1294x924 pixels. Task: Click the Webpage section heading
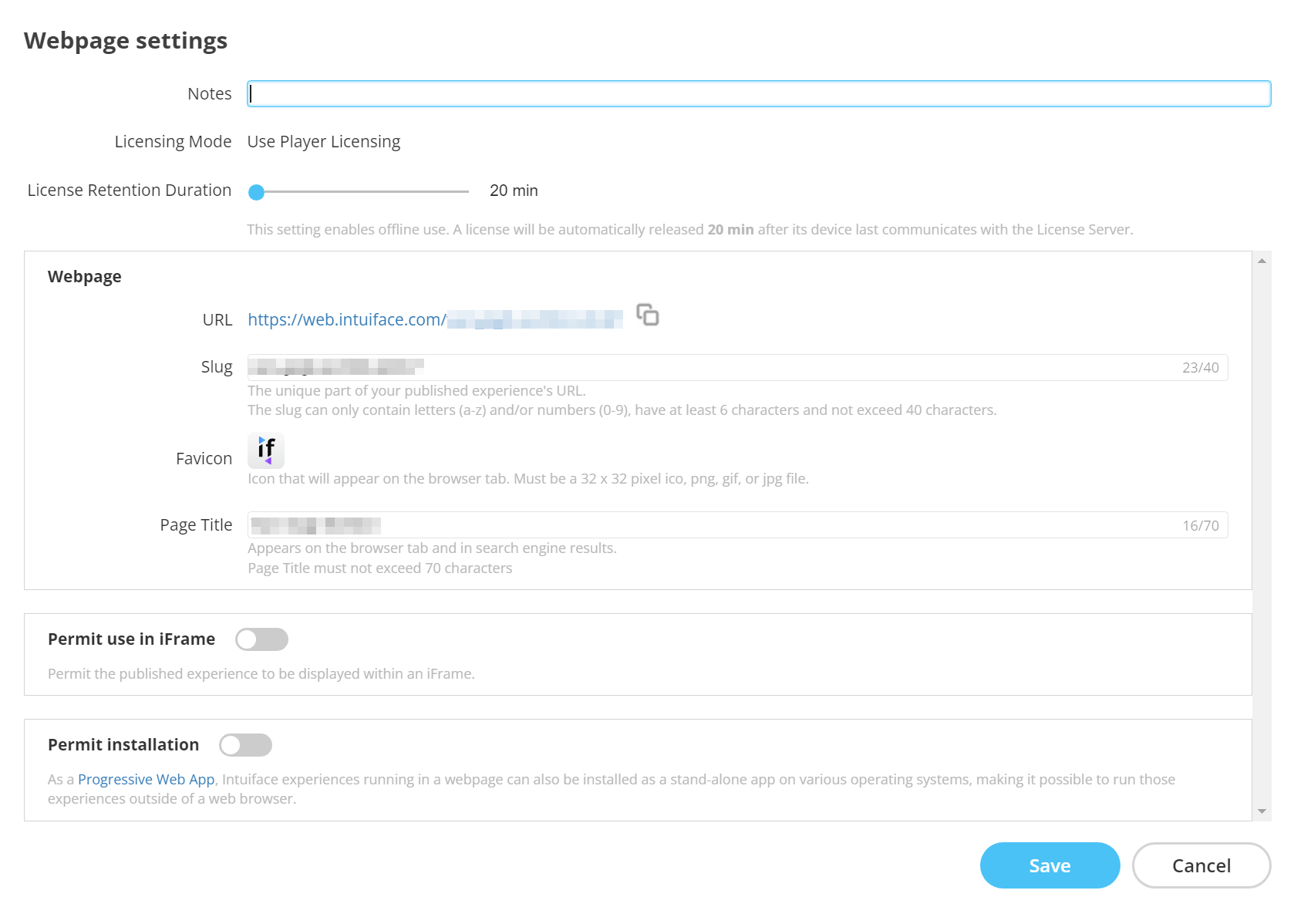coord(85,275)
